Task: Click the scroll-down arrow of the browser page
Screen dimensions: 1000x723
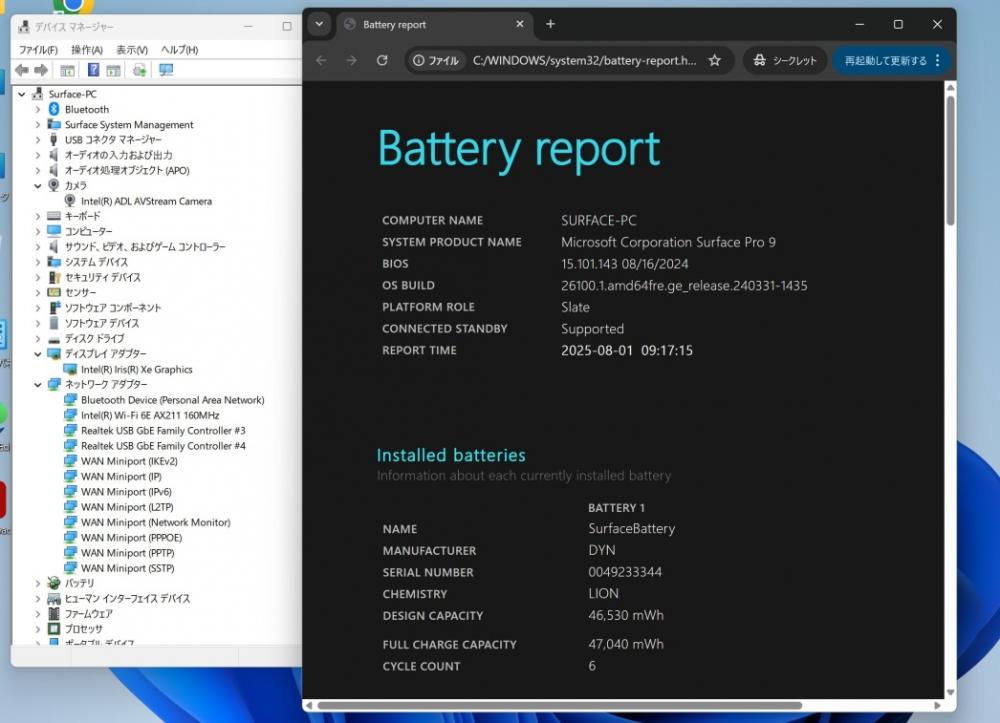Action: click(x=950, y=692)
